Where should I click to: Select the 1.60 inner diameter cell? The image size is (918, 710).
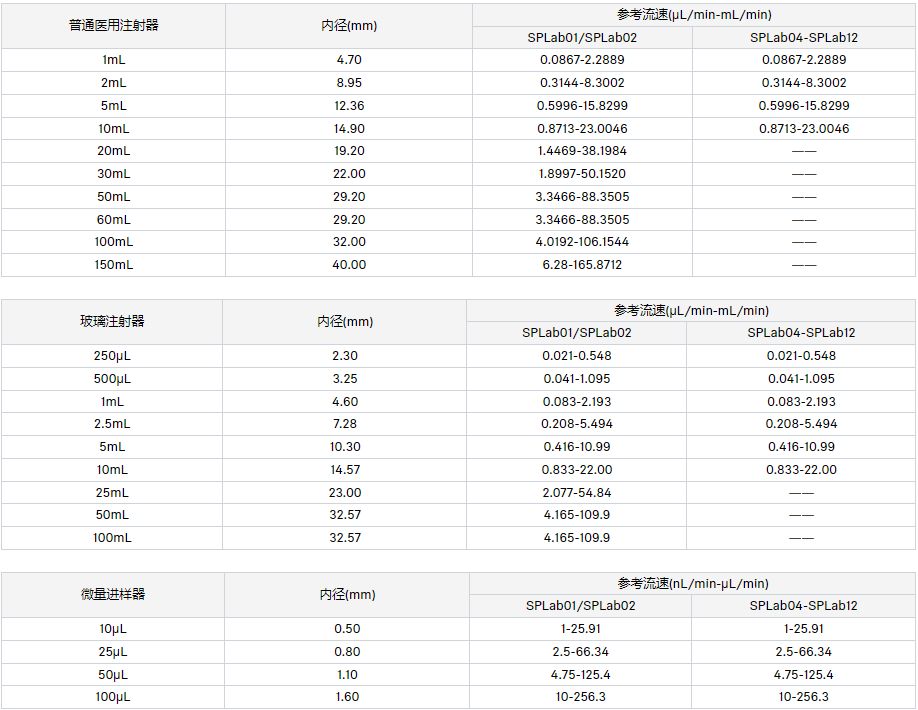[346, 697]
